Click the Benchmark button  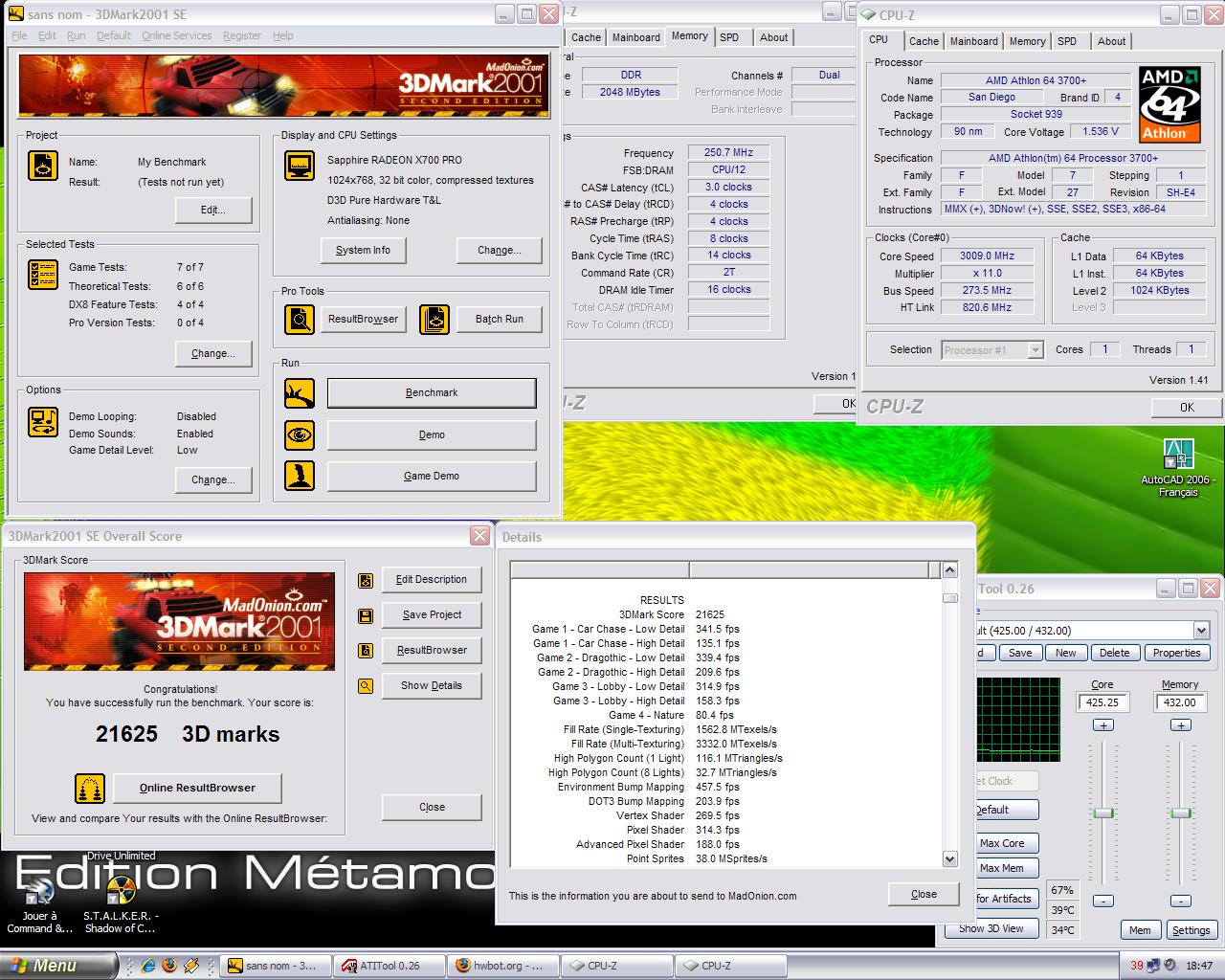click(432, 392)
